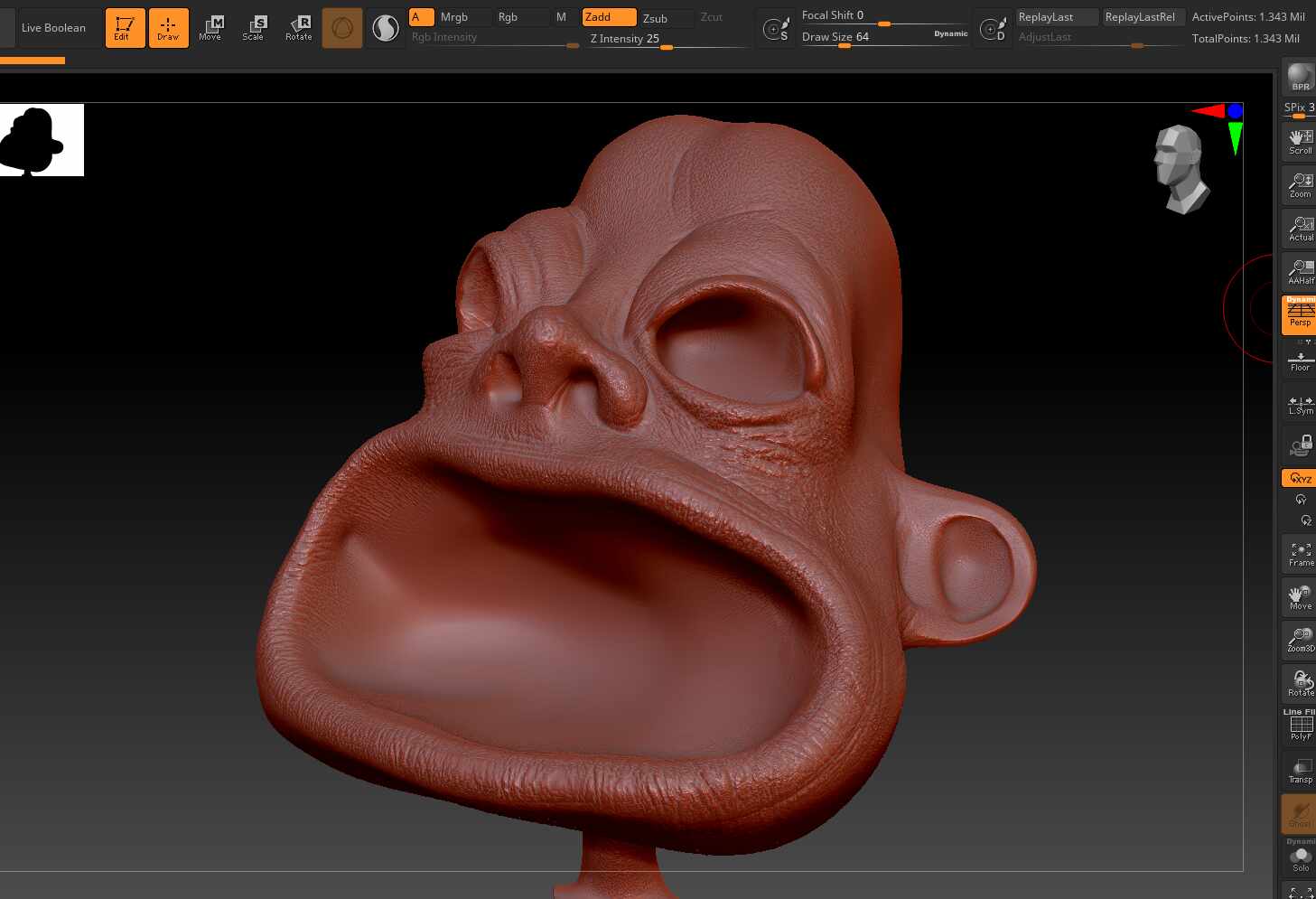The height and width of the screenshot is (899, 1316).
Task: Click the BPR render icon
Action: point(1300,77)
